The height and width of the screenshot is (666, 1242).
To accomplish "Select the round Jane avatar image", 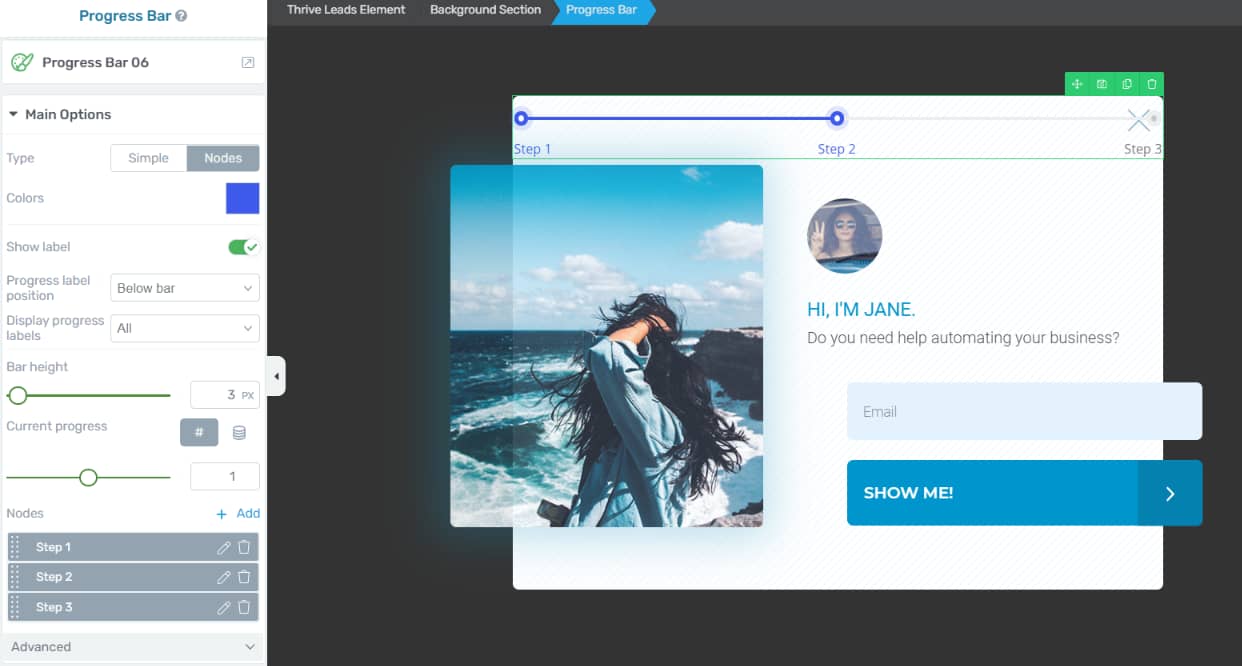I will (844, 236).
